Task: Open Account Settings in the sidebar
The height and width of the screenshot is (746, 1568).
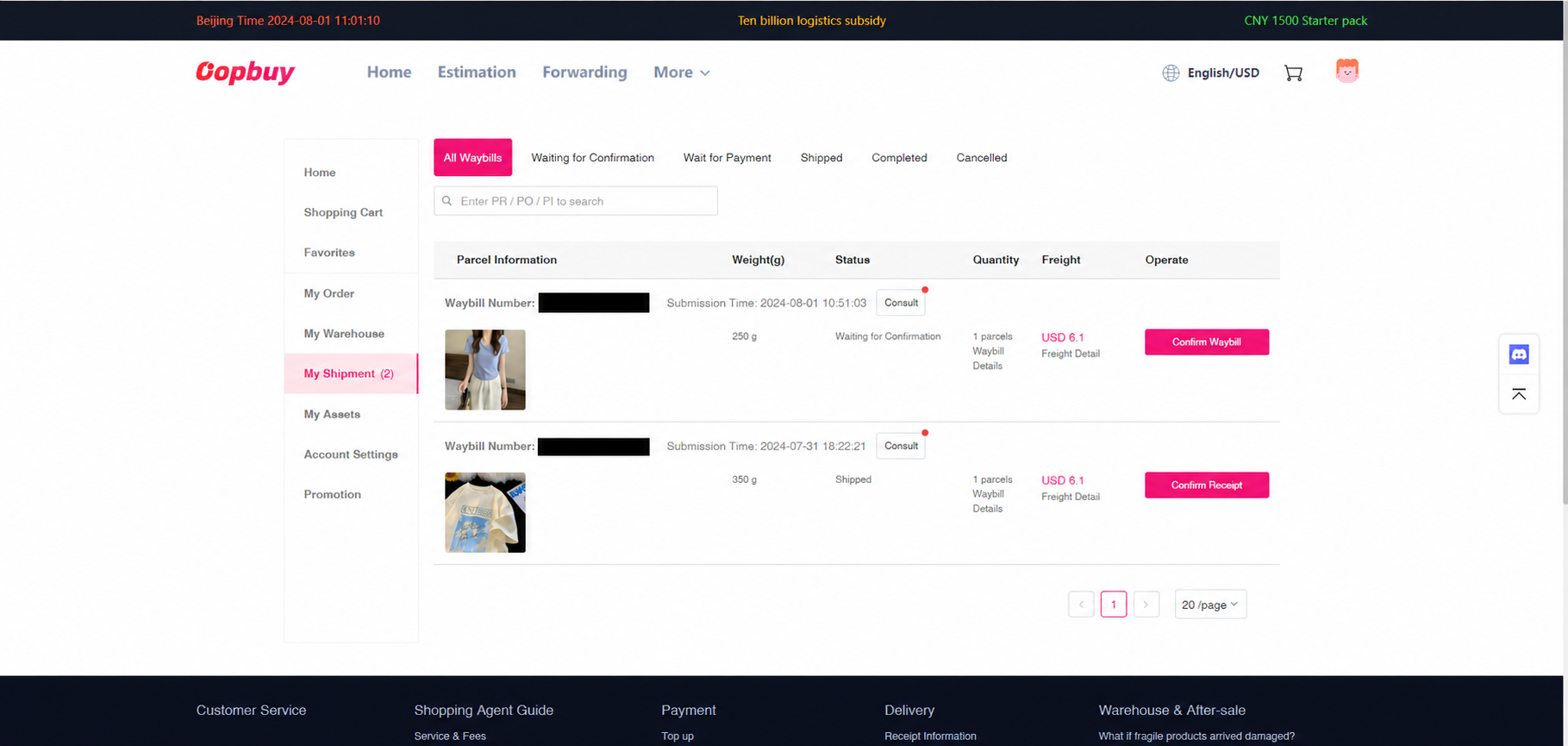Action: [351, 454]
